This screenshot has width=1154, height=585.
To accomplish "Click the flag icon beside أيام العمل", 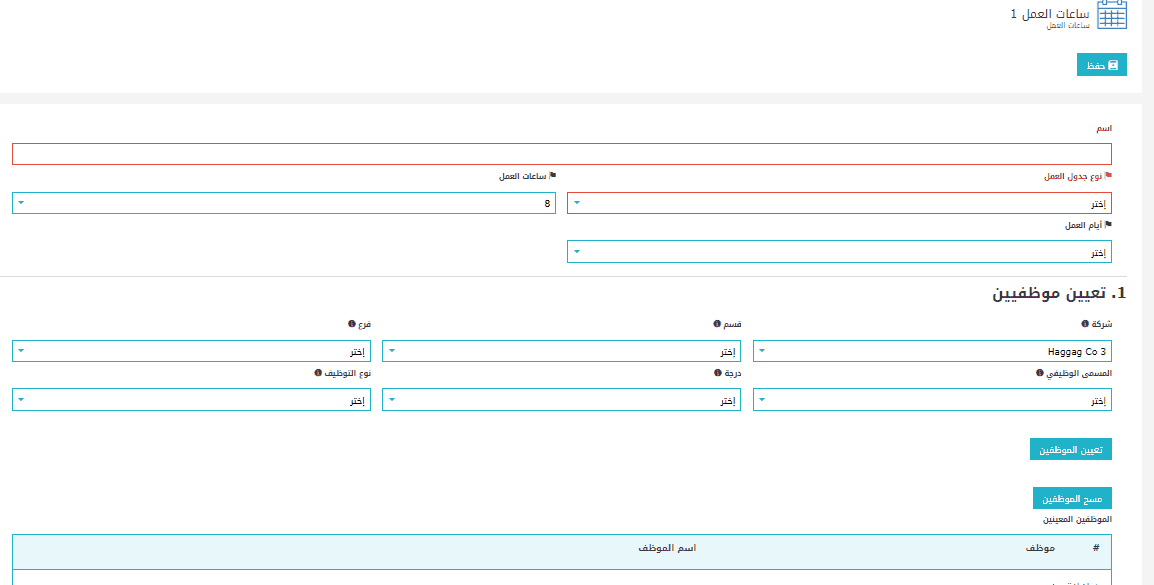I will [x=1108, y=225].
